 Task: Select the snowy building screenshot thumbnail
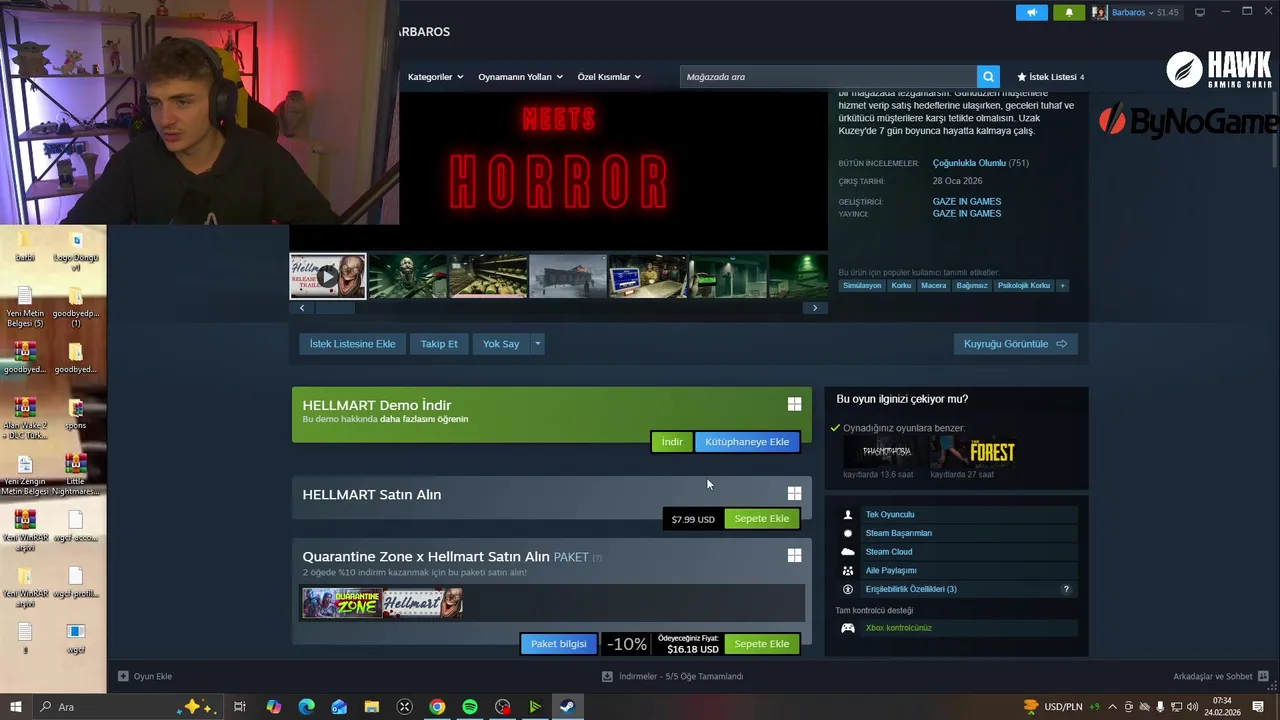pyautogui.click(x=567, y=276)
